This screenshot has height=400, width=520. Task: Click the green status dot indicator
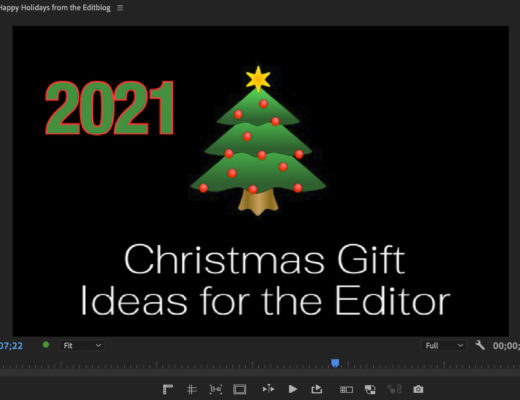[x=46, y=345]
